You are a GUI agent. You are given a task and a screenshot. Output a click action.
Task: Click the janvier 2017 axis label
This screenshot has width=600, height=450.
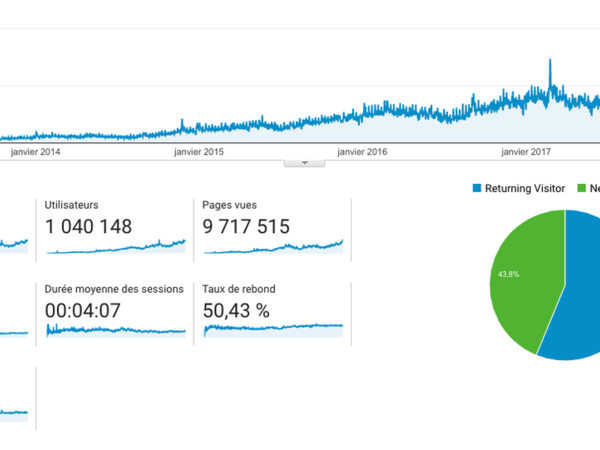coord(526,152)
